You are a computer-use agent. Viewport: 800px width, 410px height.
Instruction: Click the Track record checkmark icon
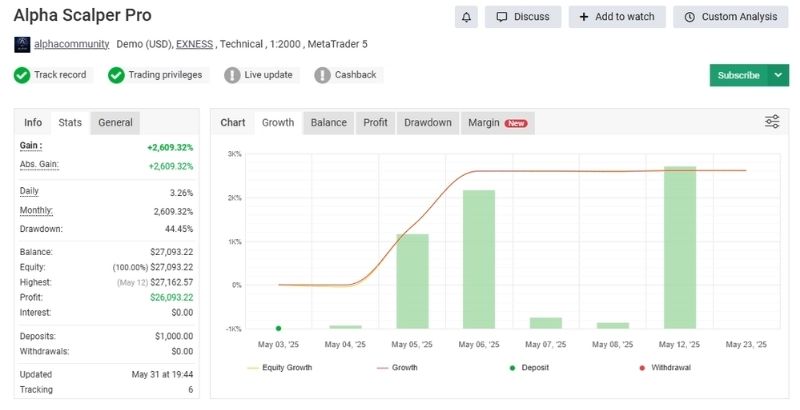tap(22, 75)
